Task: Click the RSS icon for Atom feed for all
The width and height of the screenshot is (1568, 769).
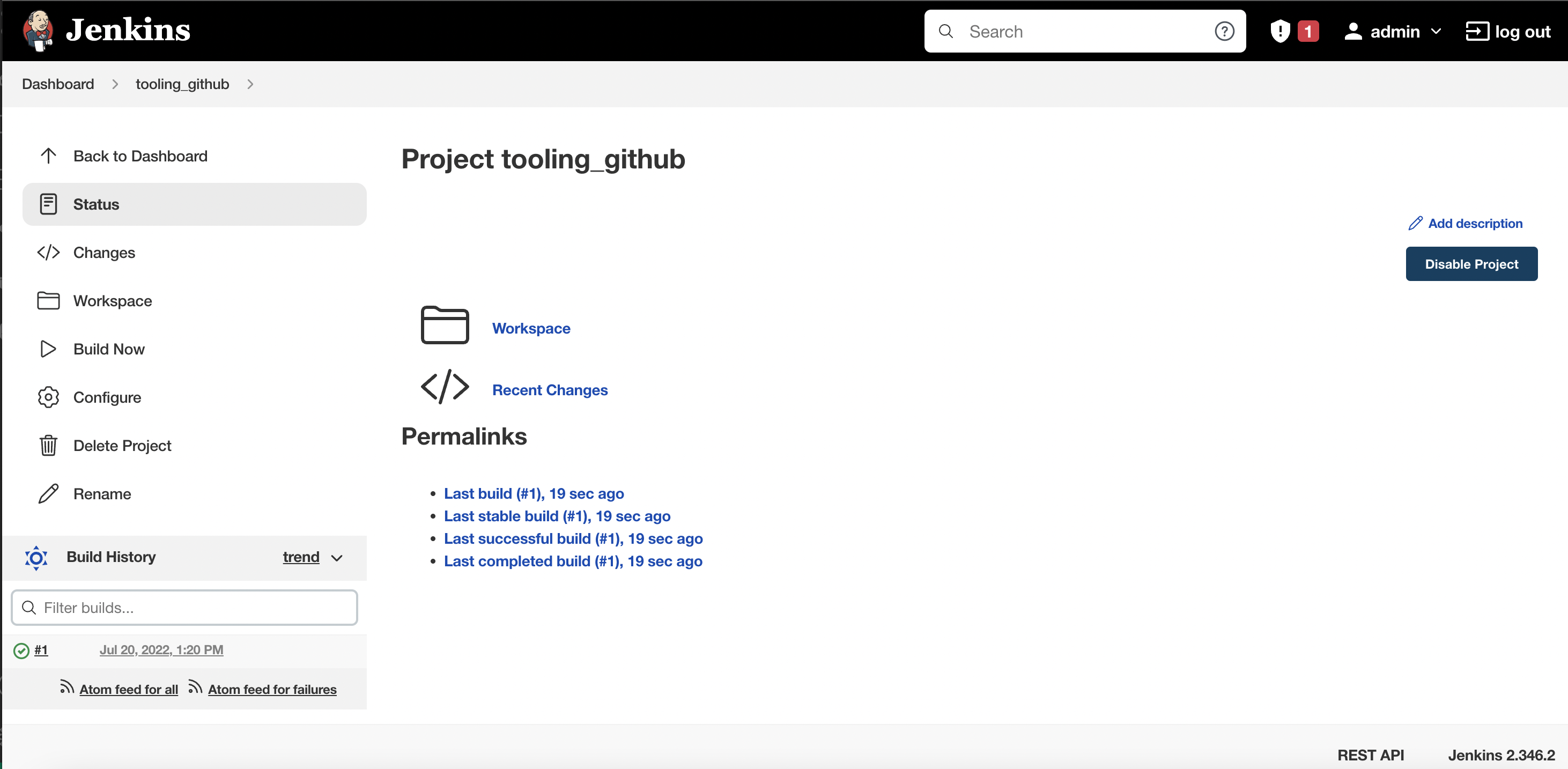Action: tap(66, 687)
